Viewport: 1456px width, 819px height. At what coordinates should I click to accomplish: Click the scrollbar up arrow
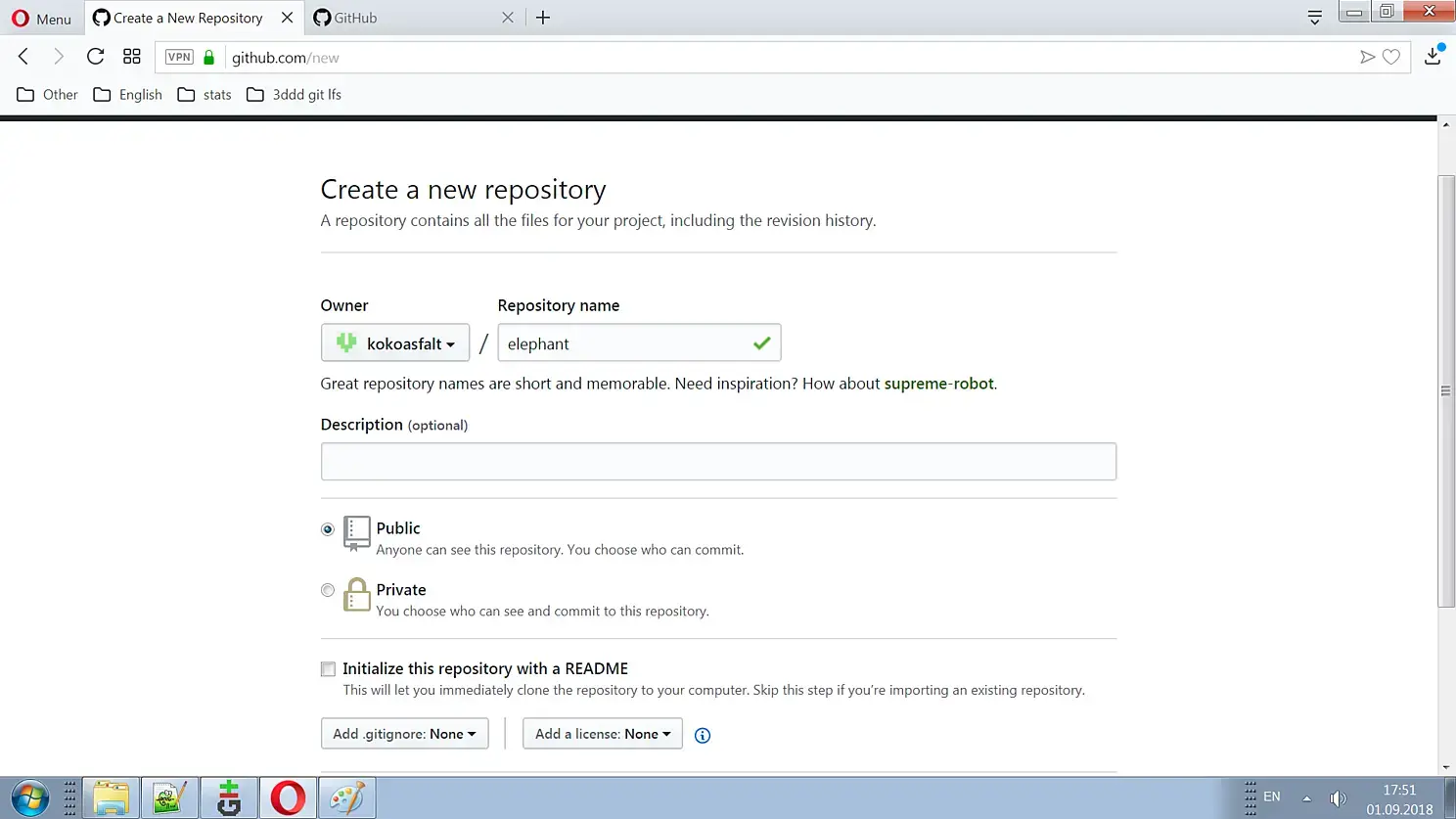tap(1446, 125)
